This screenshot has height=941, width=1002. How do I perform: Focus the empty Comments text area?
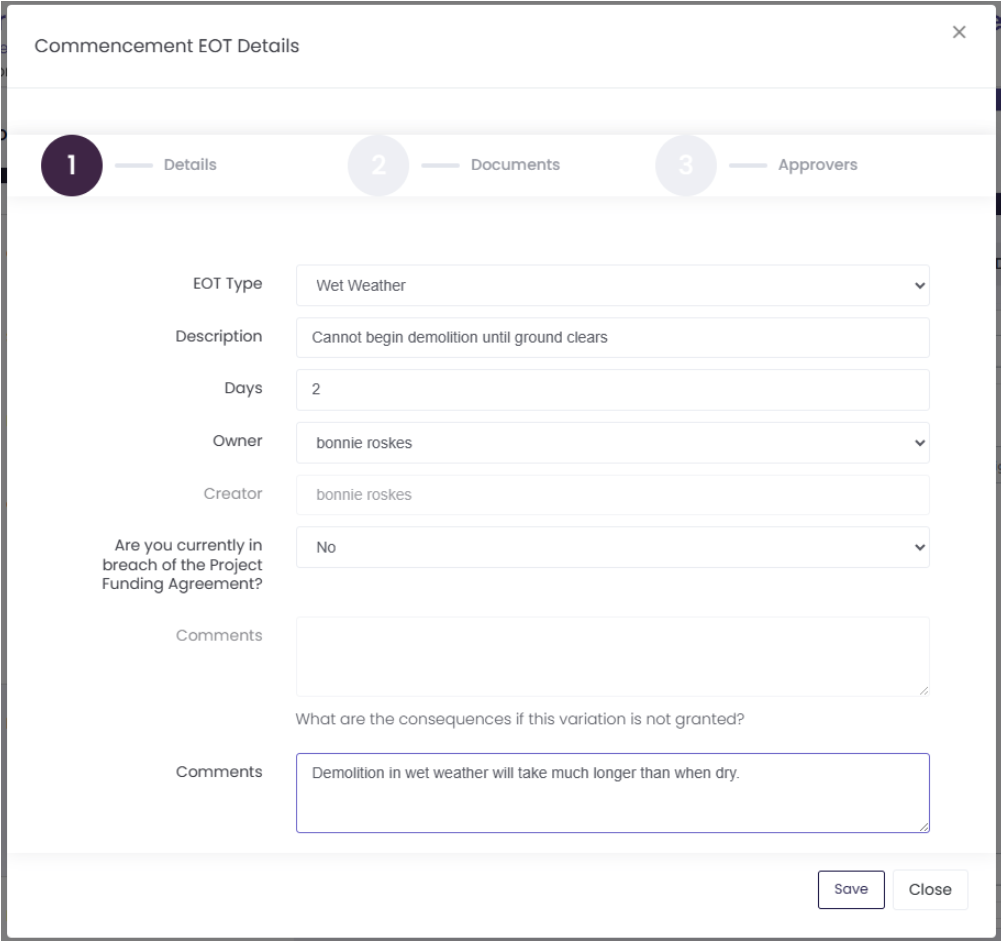(x=612, y=657)
